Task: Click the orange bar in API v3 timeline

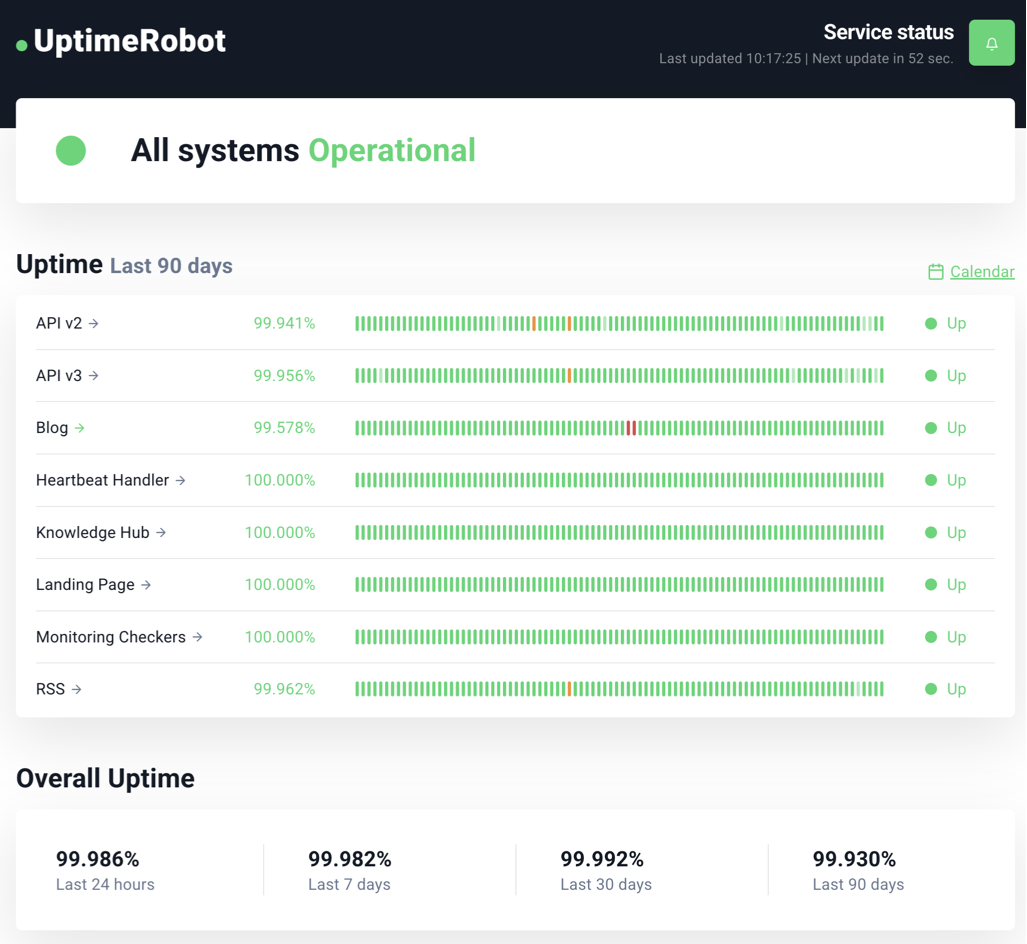Action: 569,376
